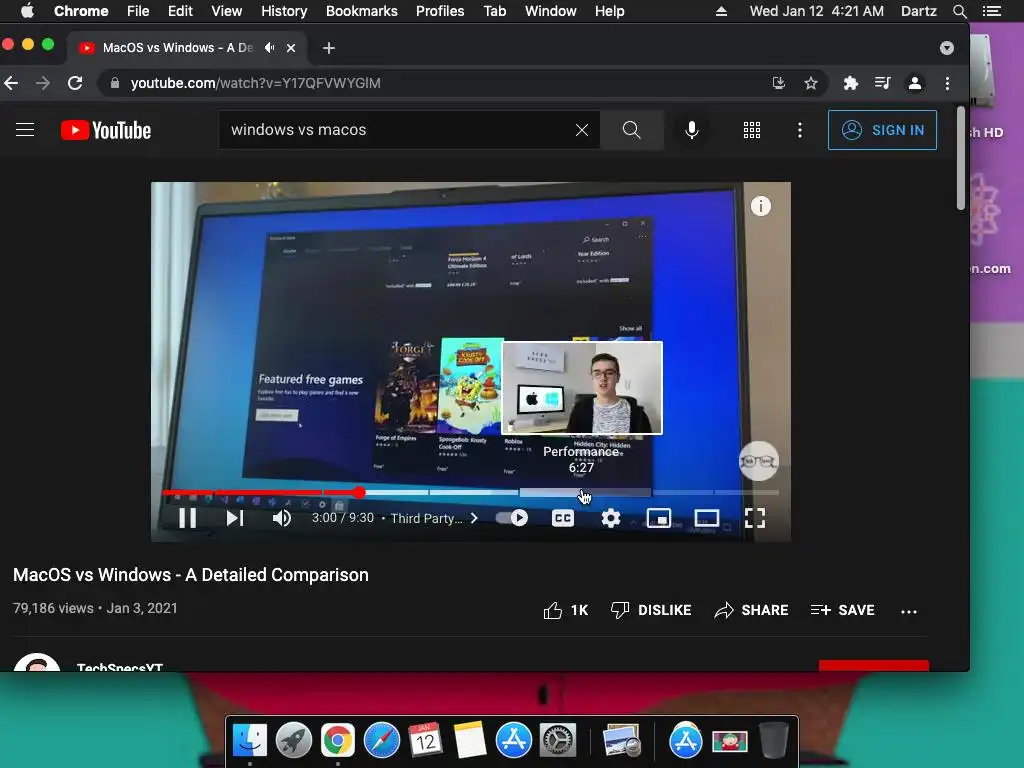Open the Chrome three-dot menu

(x=947, y=83)
